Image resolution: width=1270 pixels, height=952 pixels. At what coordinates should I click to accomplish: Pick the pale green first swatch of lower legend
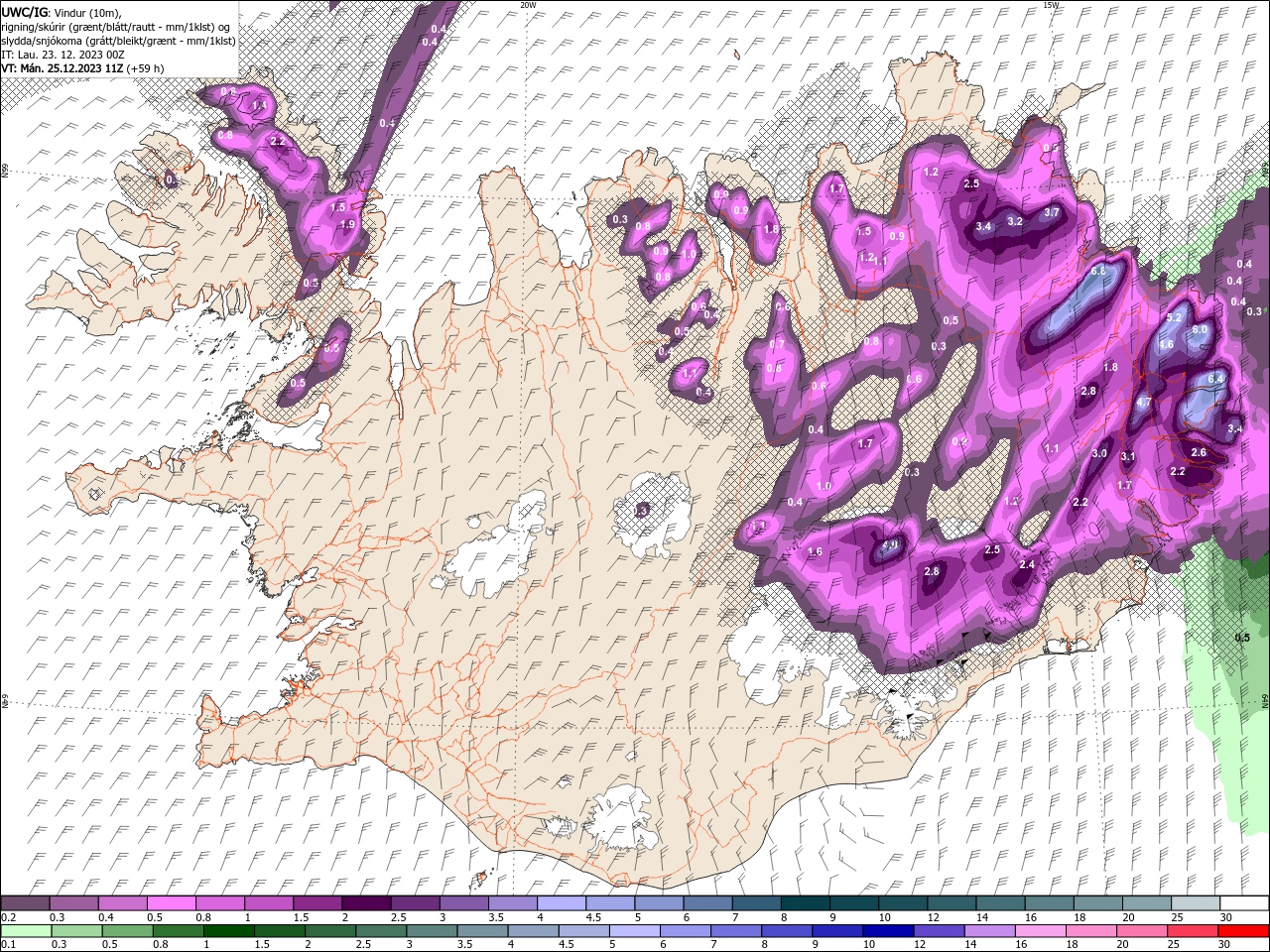tap(25, 931)
